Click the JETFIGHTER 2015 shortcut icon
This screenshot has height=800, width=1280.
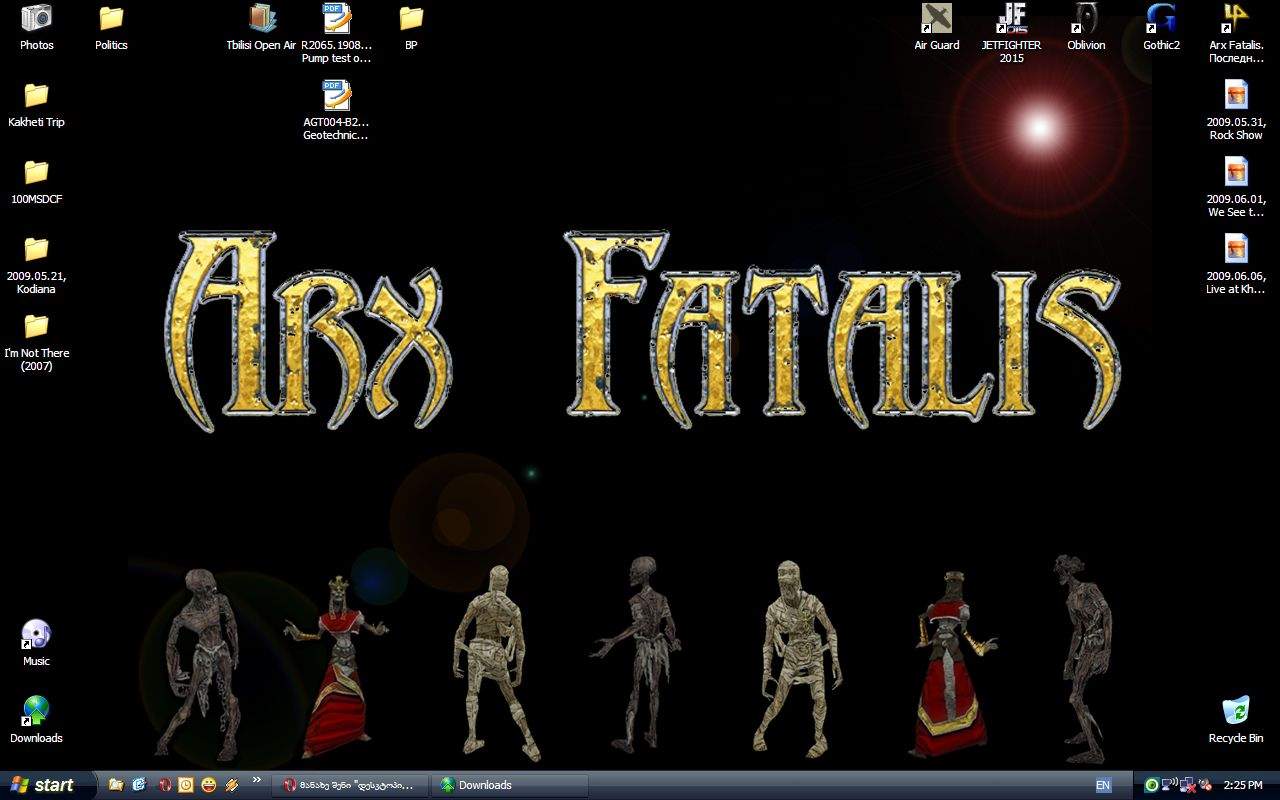(1011, 19)
